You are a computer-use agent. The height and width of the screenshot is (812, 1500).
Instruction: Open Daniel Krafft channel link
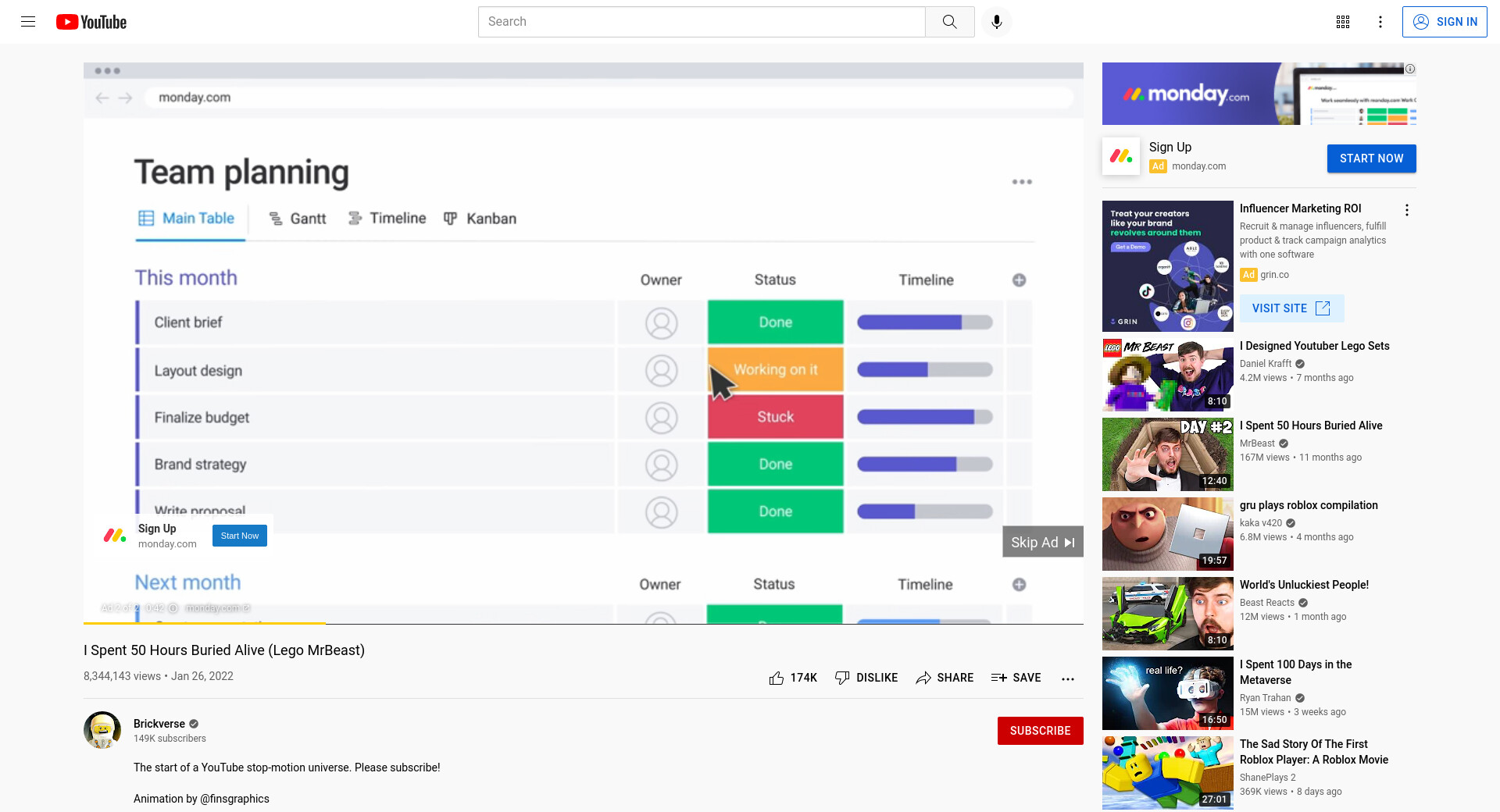(x=1266, y=364)
